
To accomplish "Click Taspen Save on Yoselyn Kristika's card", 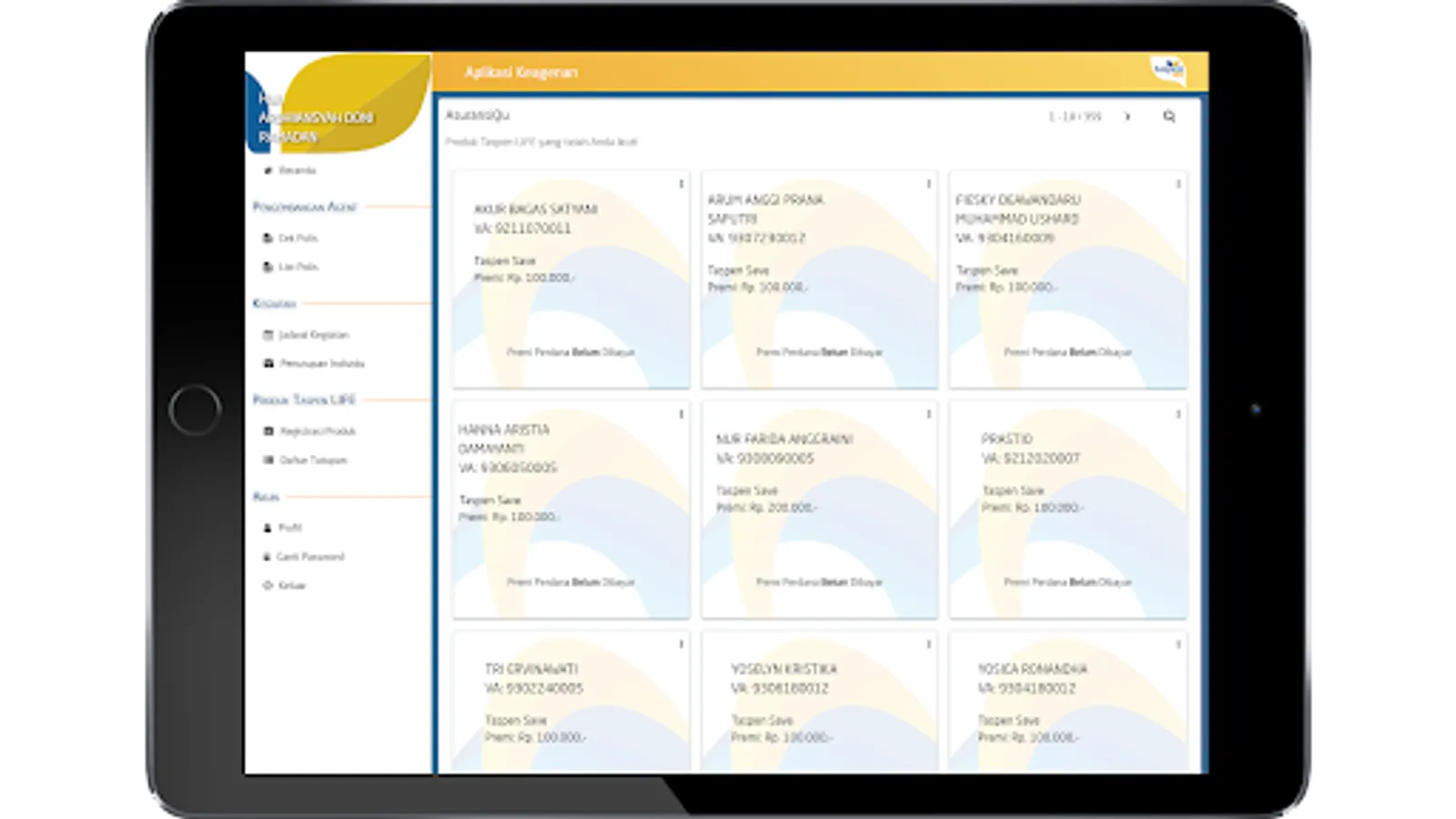I will (x=762, y=720).
